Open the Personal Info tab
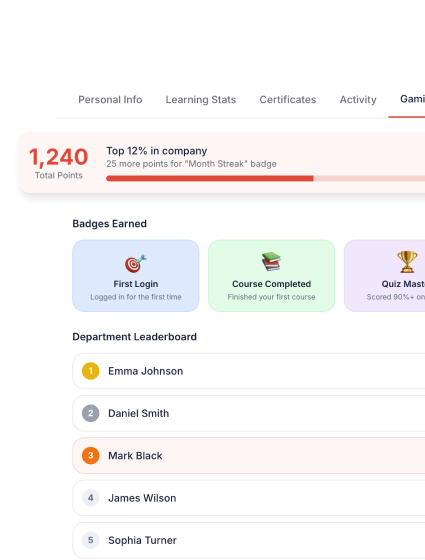 110,100
